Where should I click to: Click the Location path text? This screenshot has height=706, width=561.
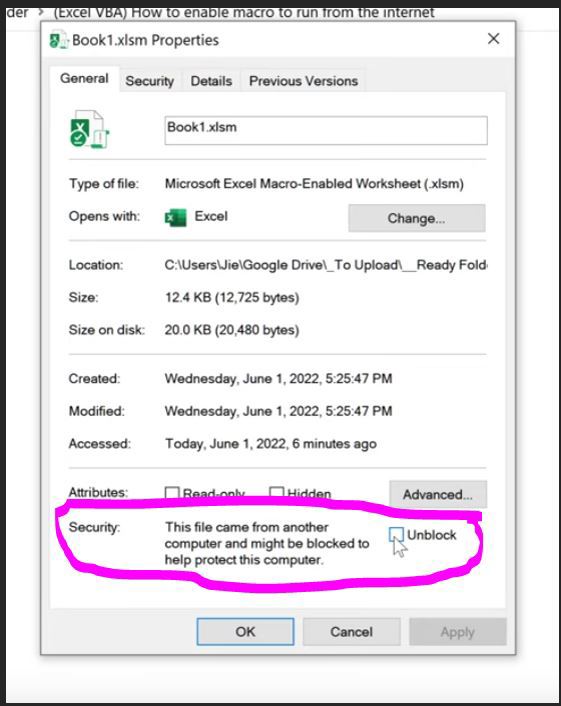[326, 265]
